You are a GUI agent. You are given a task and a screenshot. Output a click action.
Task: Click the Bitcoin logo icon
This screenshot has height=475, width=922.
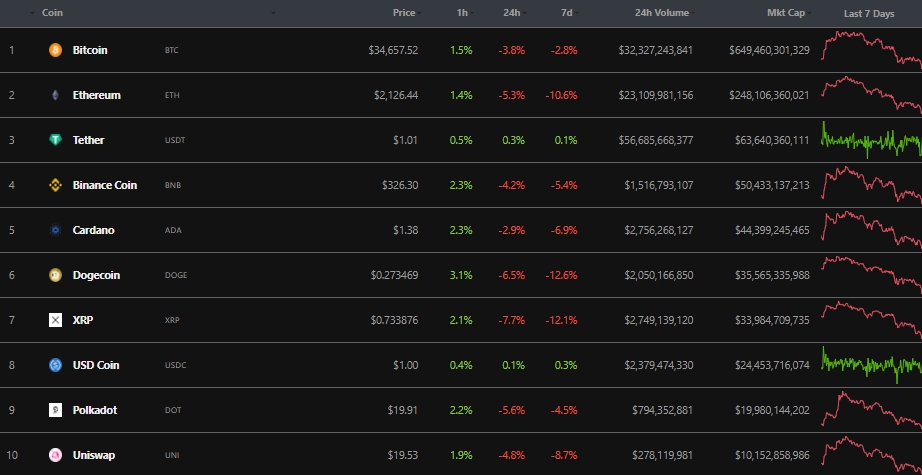click(55, 50)
